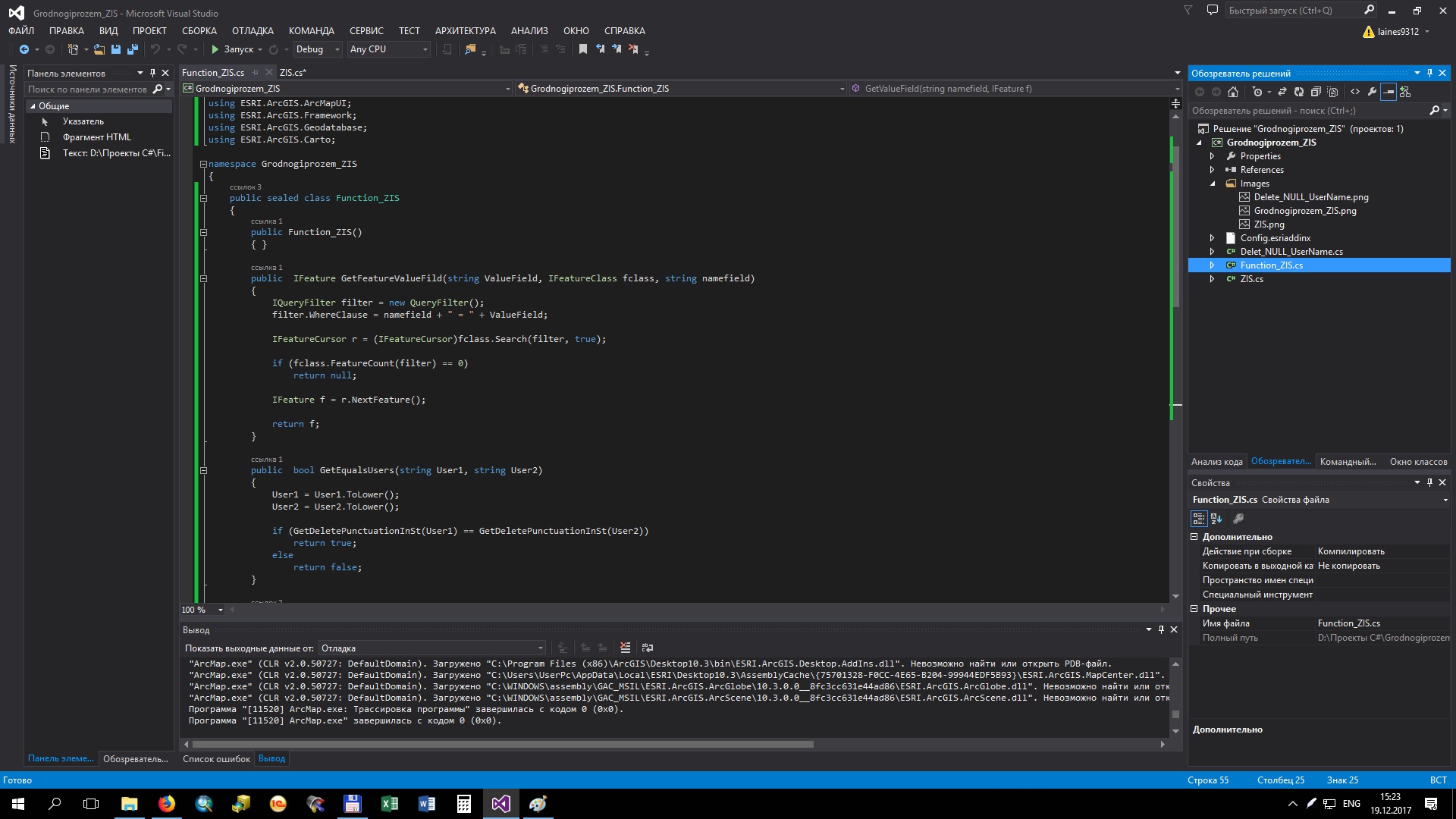The height and width of the screenshot is (819, 1456).
Task: Click the Save All toolbar icon
Action: point(133,49)
